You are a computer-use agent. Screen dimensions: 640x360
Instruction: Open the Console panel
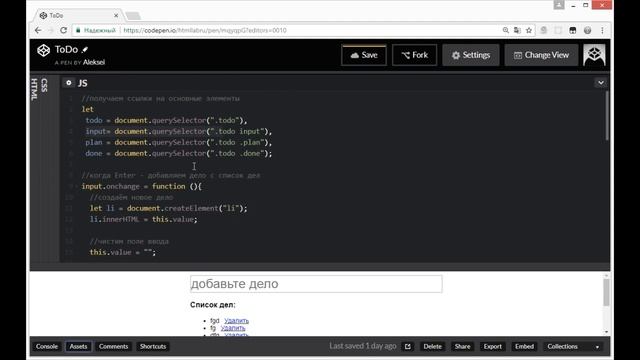click(47, 347)
